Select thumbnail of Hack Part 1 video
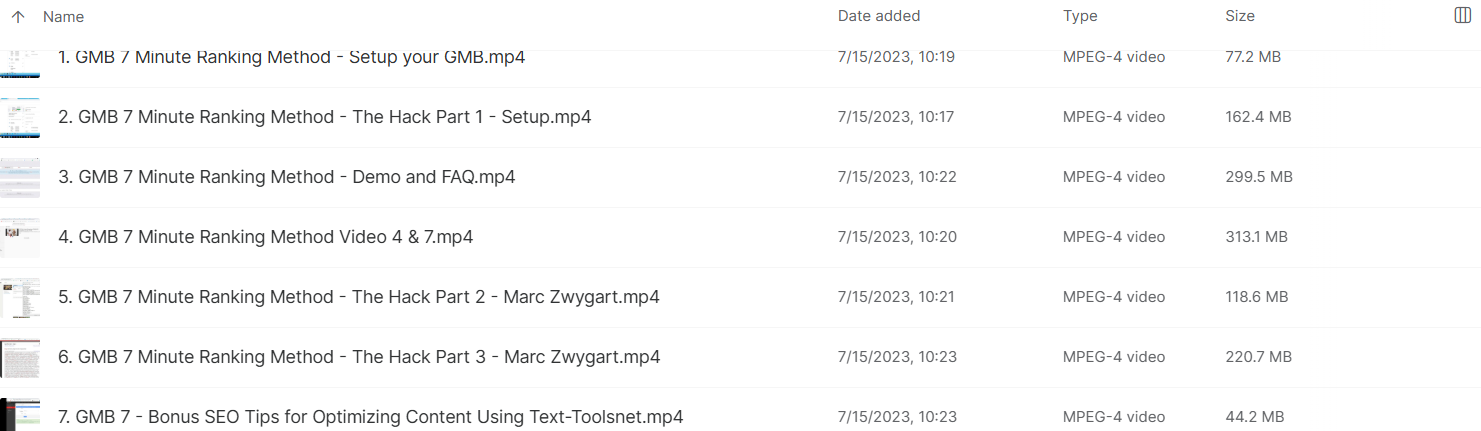1481x431 pixels. [20, 117]
